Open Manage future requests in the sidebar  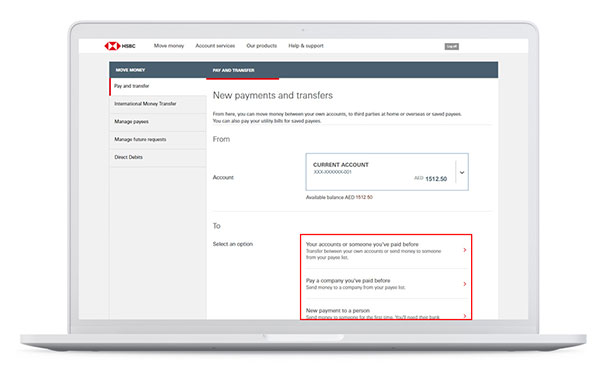coord(158,140)
